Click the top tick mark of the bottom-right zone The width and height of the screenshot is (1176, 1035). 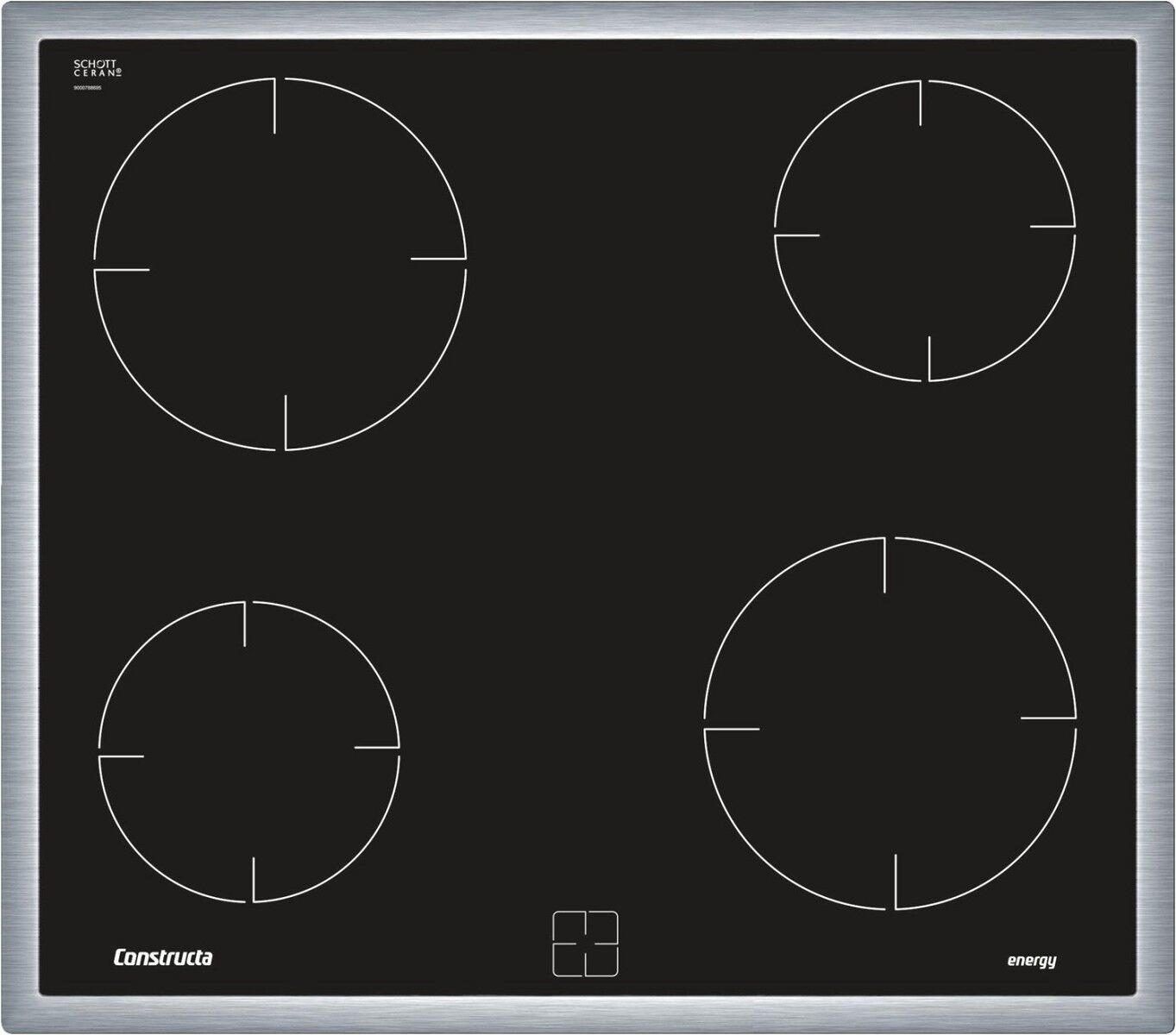click(885, 565)
